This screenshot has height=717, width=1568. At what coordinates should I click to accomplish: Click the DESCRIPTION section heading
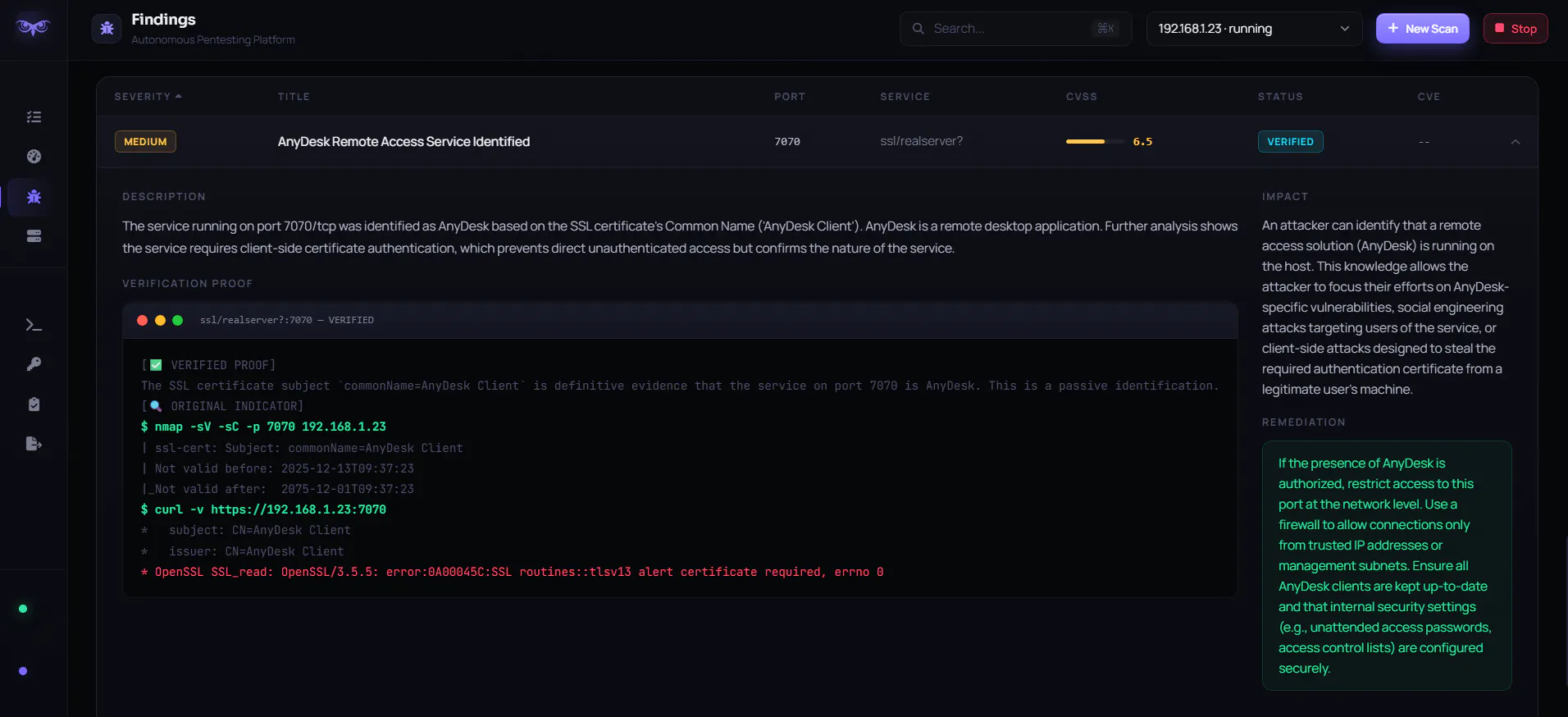point(164,197)
